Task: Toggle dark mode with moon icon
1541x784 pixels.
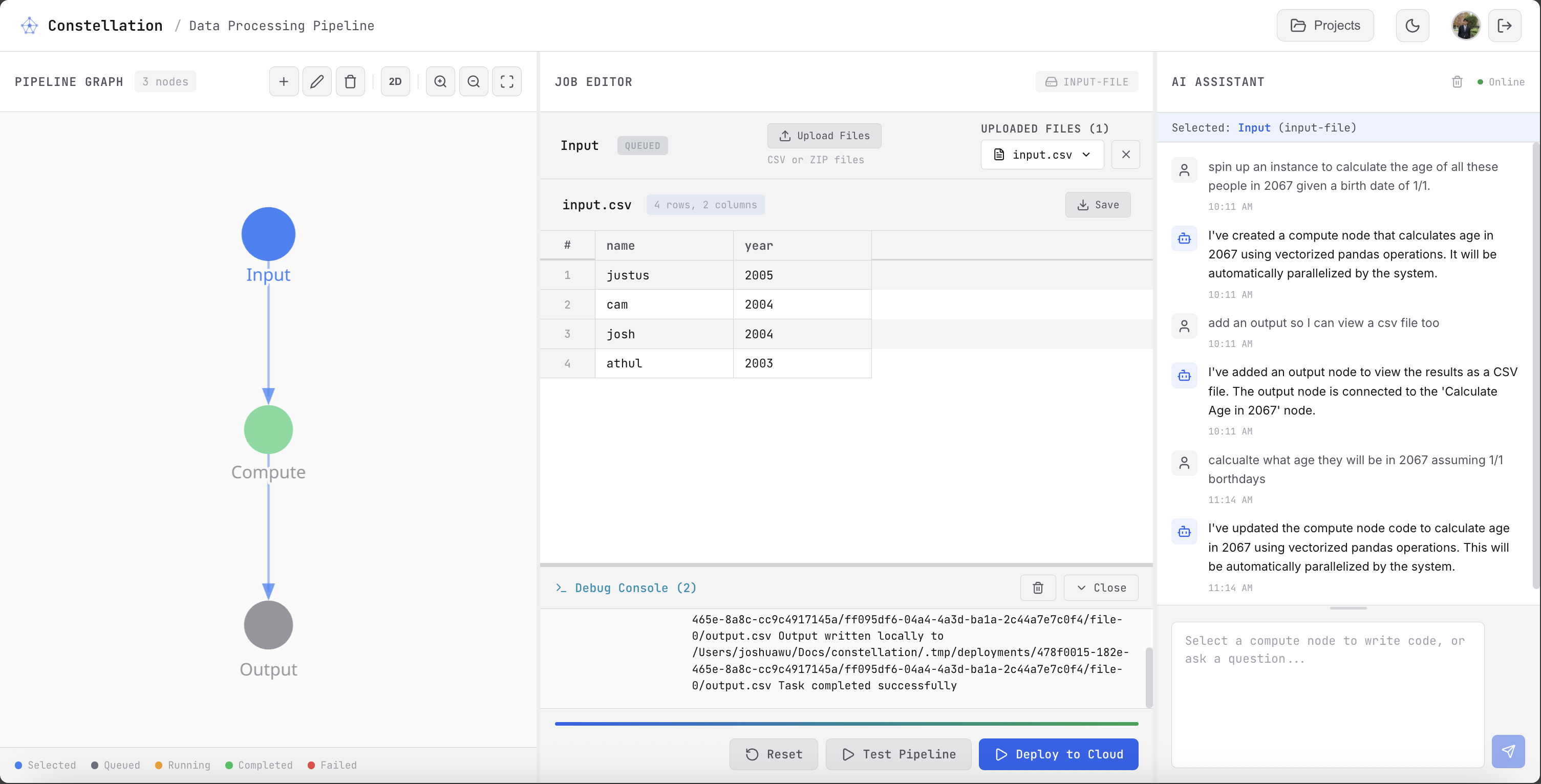Action: coord(1412,25)
